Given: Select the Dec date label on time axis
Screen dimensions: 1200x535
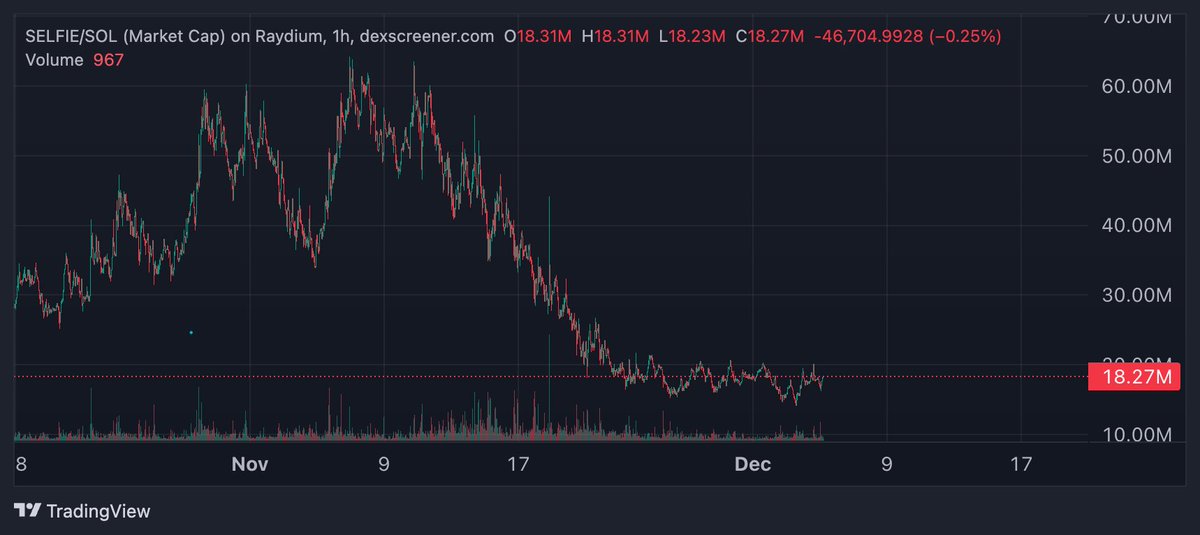Looking at the screenshot, I should click(x=752, y=464).
